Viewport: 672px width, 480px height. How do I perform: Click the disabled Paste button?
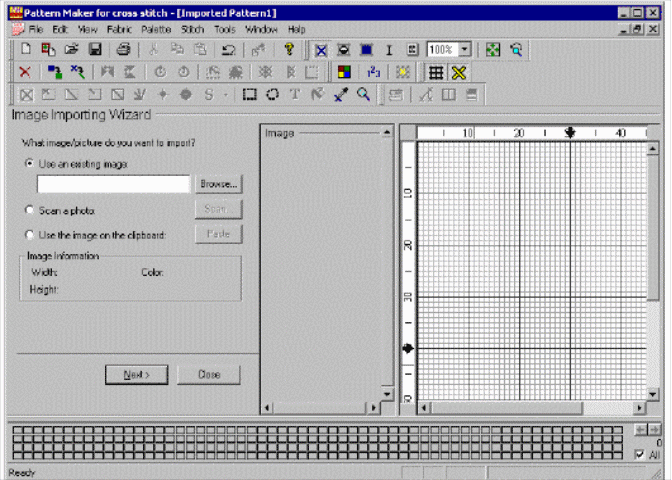(x=219, y=234)
